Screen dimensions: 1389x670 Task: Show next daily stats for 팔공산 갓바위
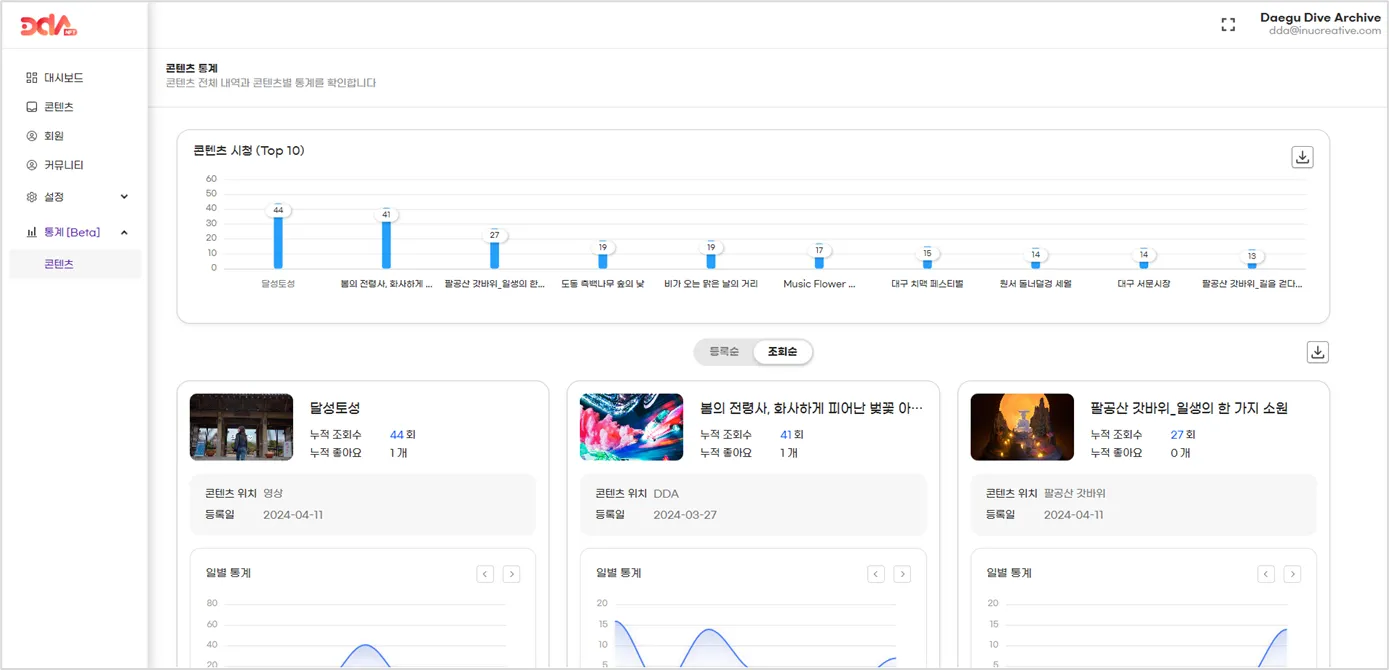point(1292,573)
